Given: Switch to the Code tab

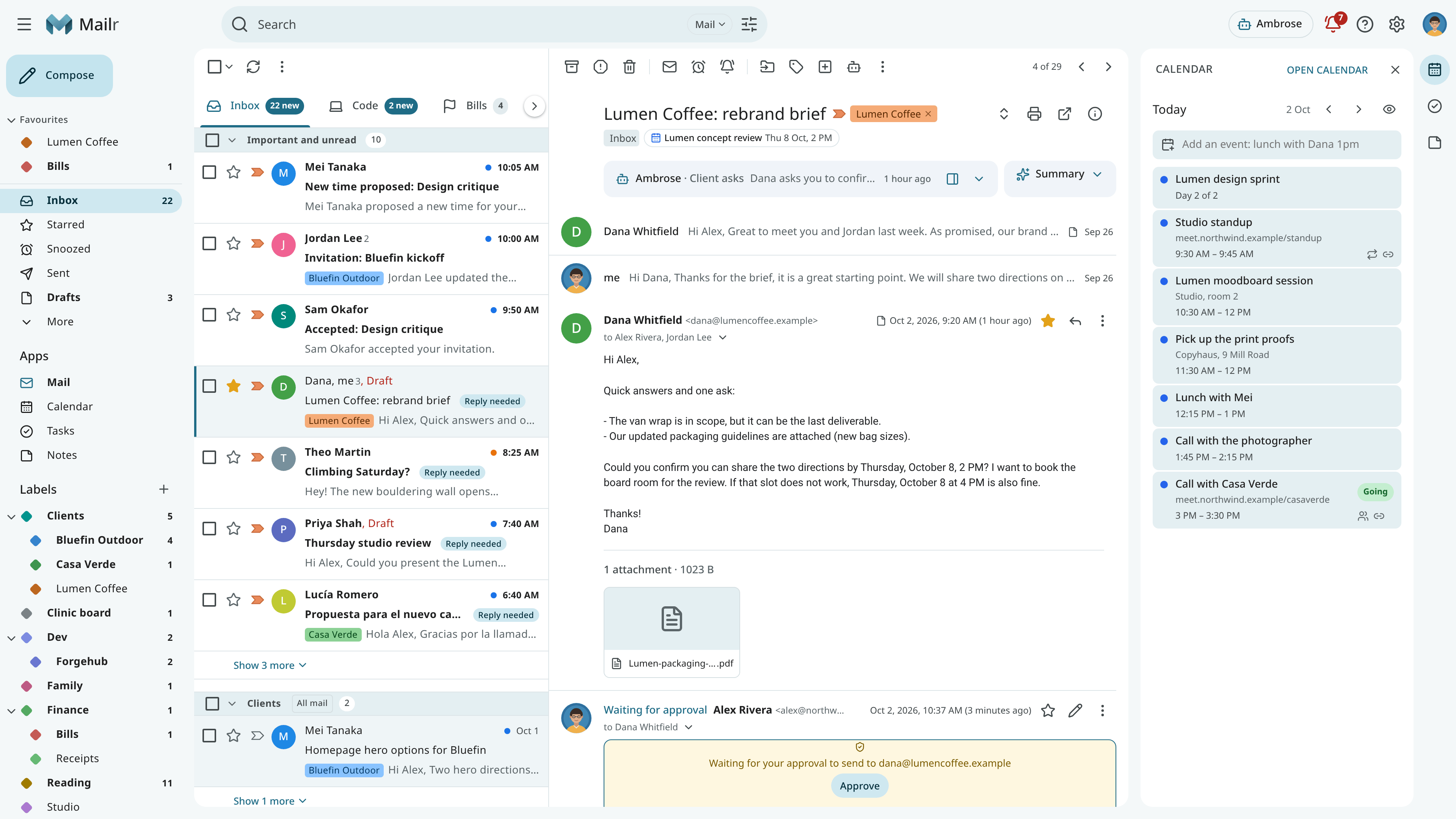Looking at the screenshot, I should point(373,106).
